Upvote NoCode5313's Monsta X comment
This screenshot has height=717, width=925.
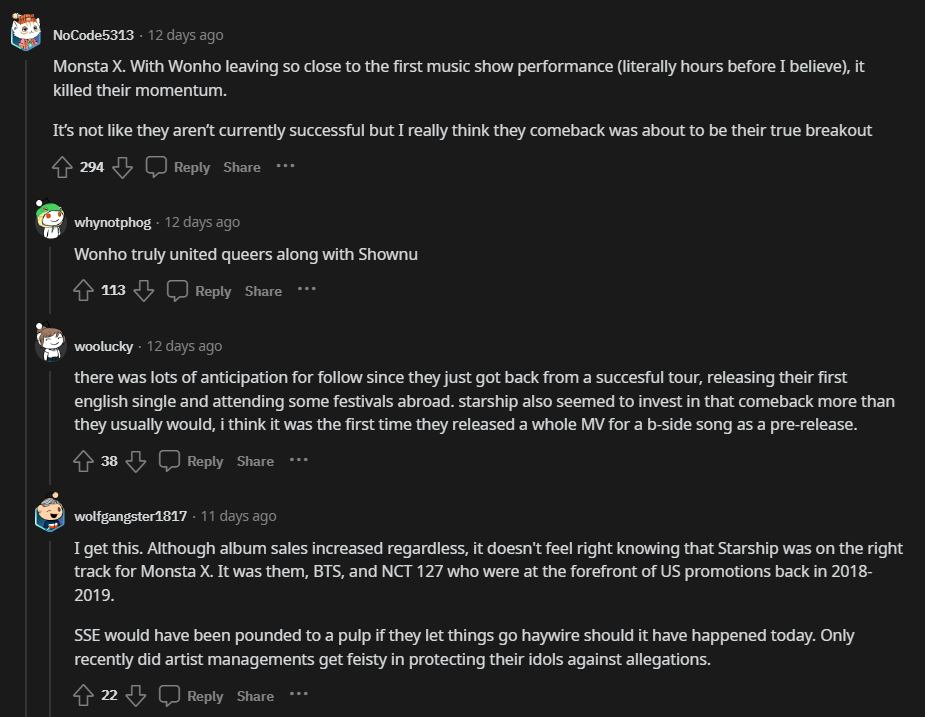[x=62, y=167]
